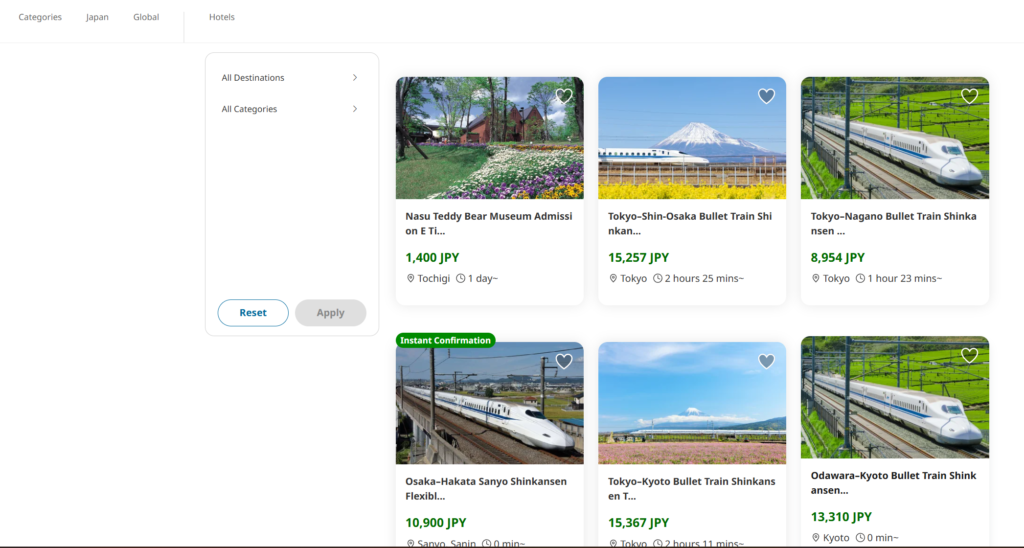Select the Global menu item
Viewport: 1024px width, 548px height.
pyautogui.click(x=146, y=17)
